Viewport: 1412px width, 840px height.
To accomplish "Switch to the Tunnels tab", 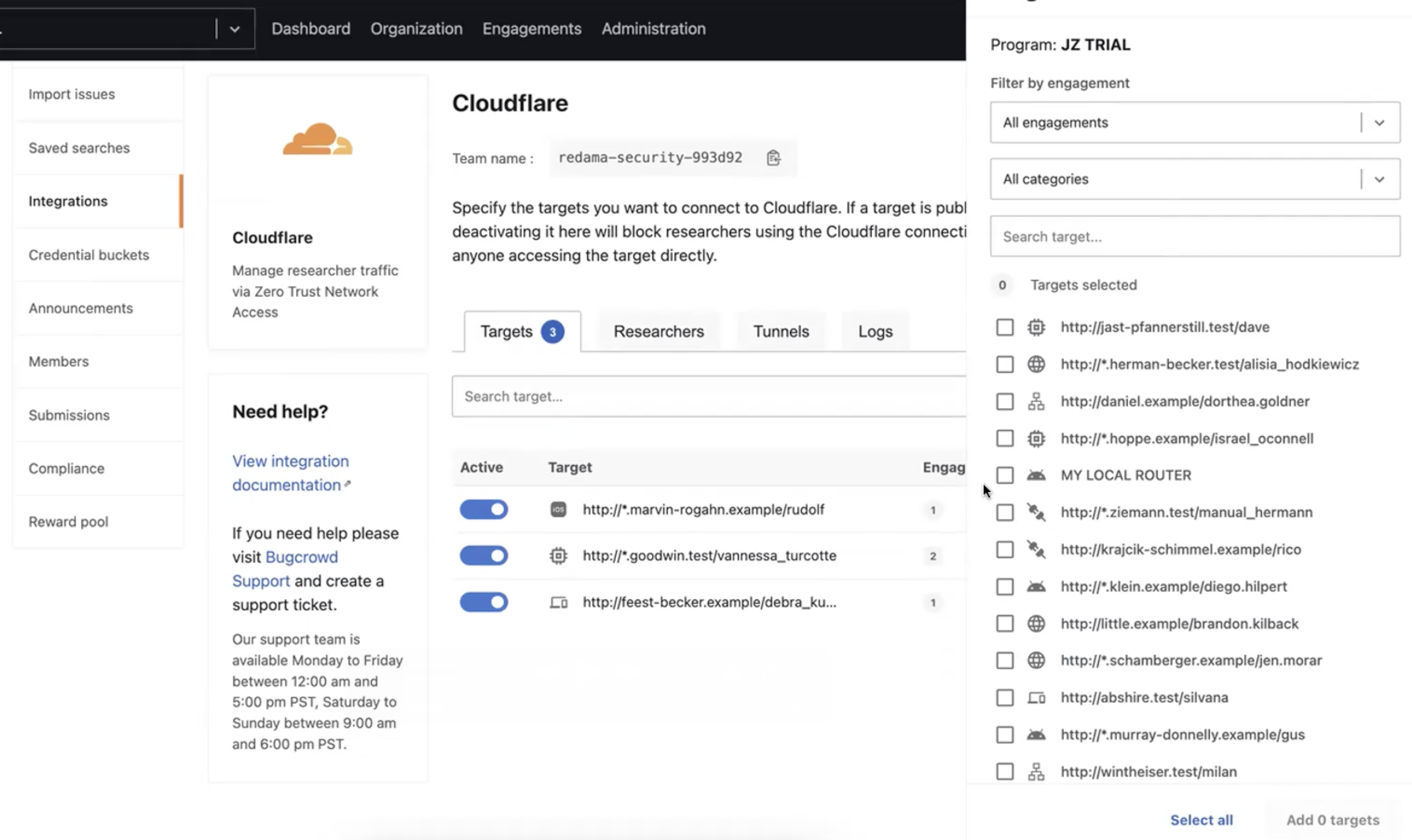I will pyautogui.click(x=781, y=331).
